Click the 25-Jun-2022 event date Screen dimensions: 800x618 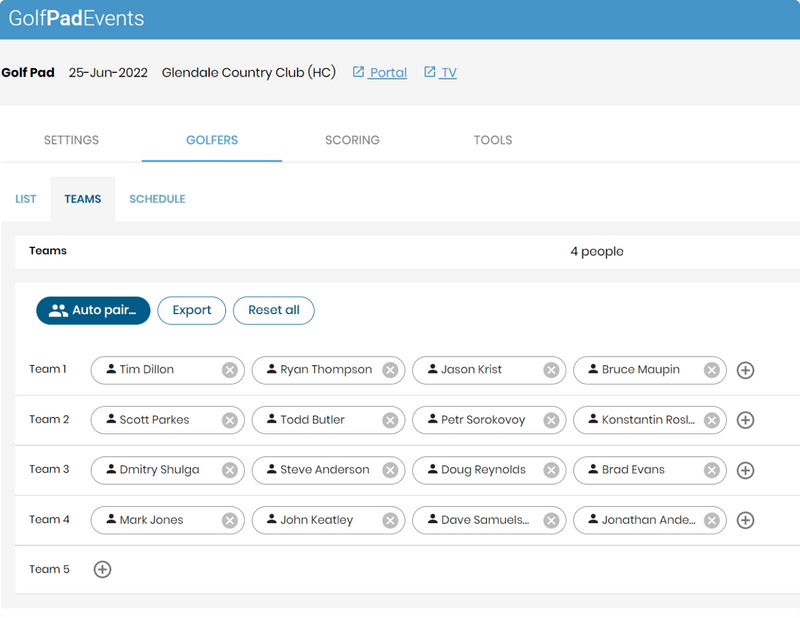[x=108, y=72]
